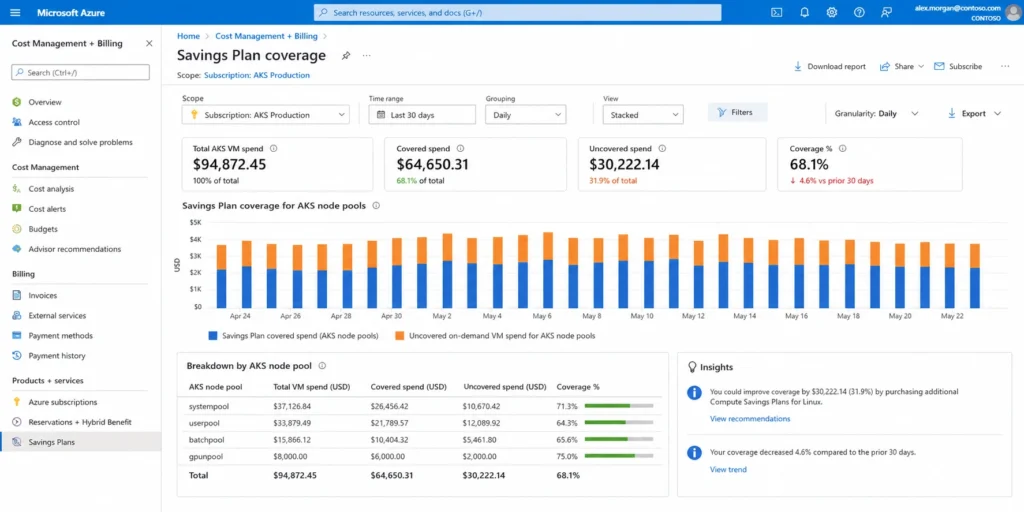The width and height of the screenshot is (1024, 512).
Task: Open the help question mark icon
Action: pyautogui.click(x=859, y=12)
